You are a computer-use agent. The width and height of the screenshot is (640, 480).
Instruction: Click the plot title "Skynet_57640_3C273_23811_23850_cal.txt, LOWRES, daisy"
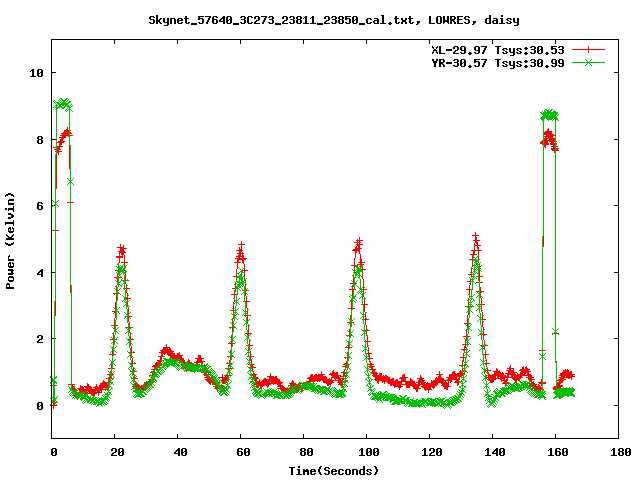click(x=334, y=20)
